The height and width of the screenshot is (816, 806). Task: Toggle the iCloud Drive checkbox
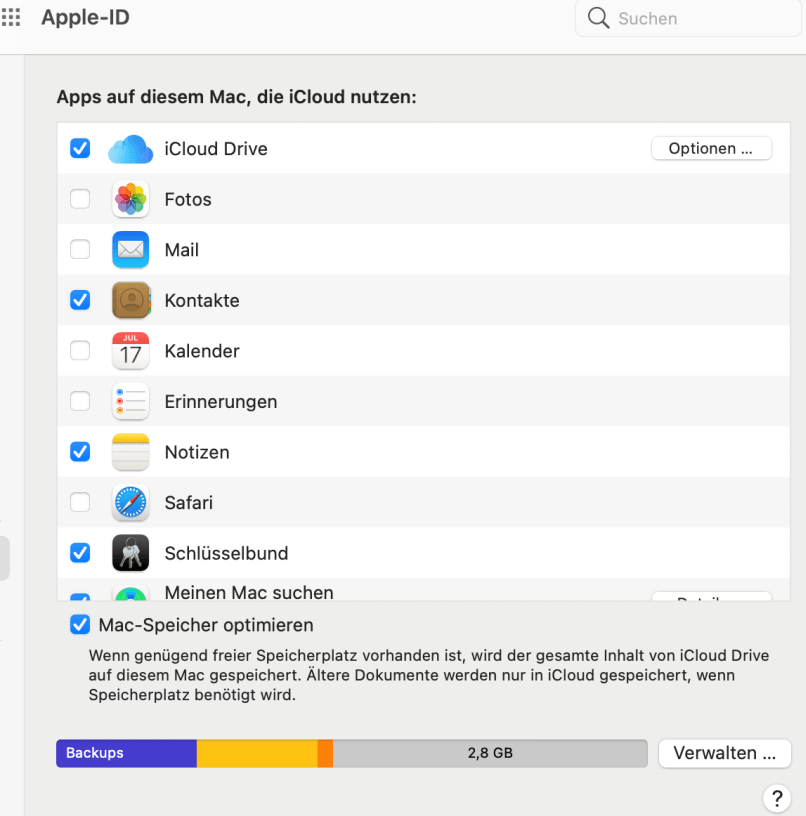pos(80,149)
